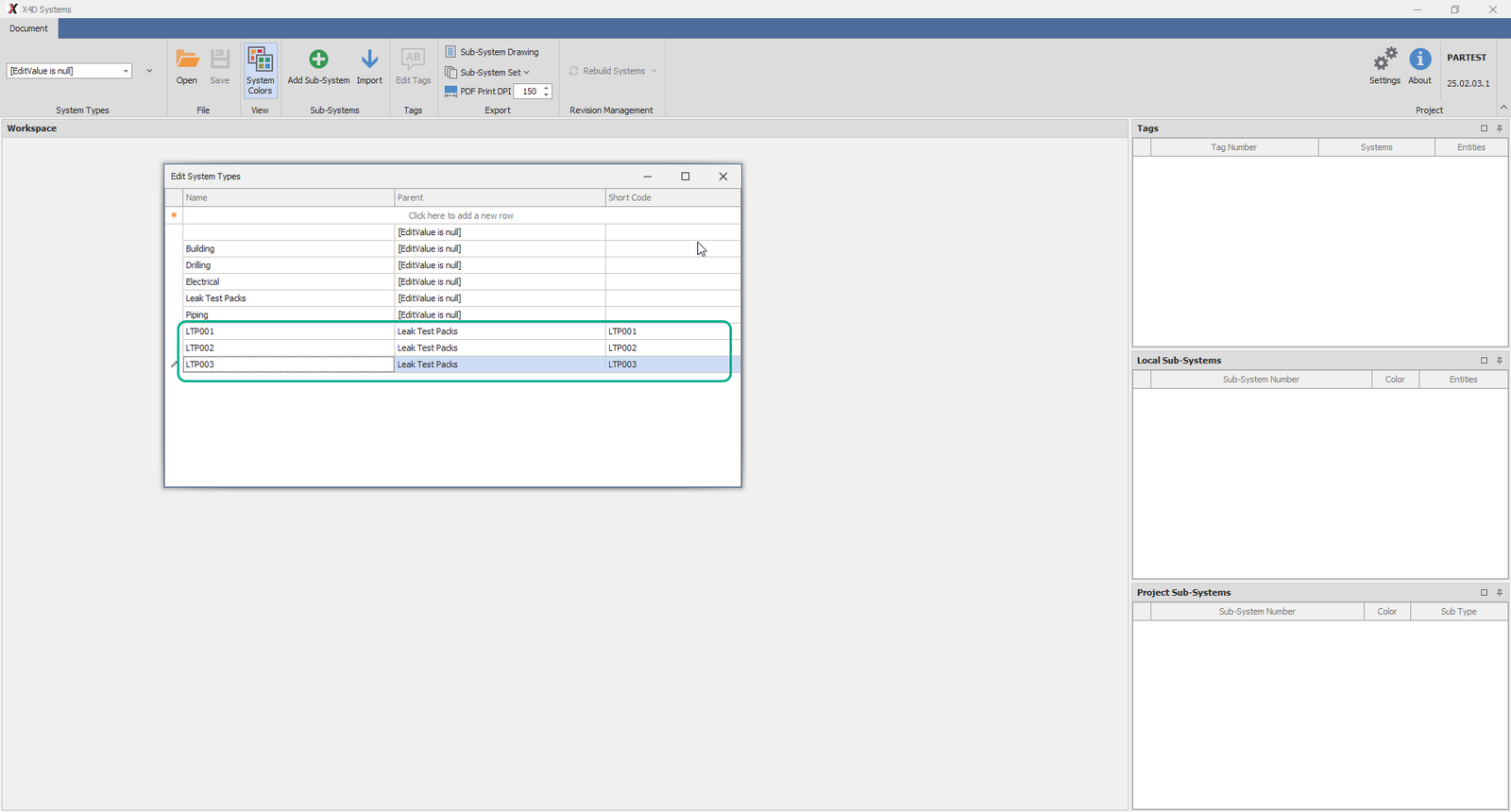Collapse the ribbon using the chevron arrow

pyautogui.click(x=1503, y=108)
